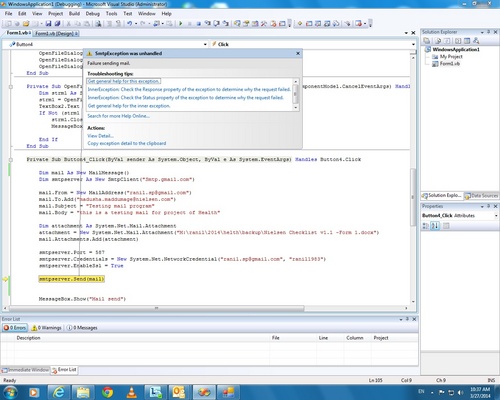Open the Build menu
Viewport: 500px width, 400px height.
coord(74,14)
